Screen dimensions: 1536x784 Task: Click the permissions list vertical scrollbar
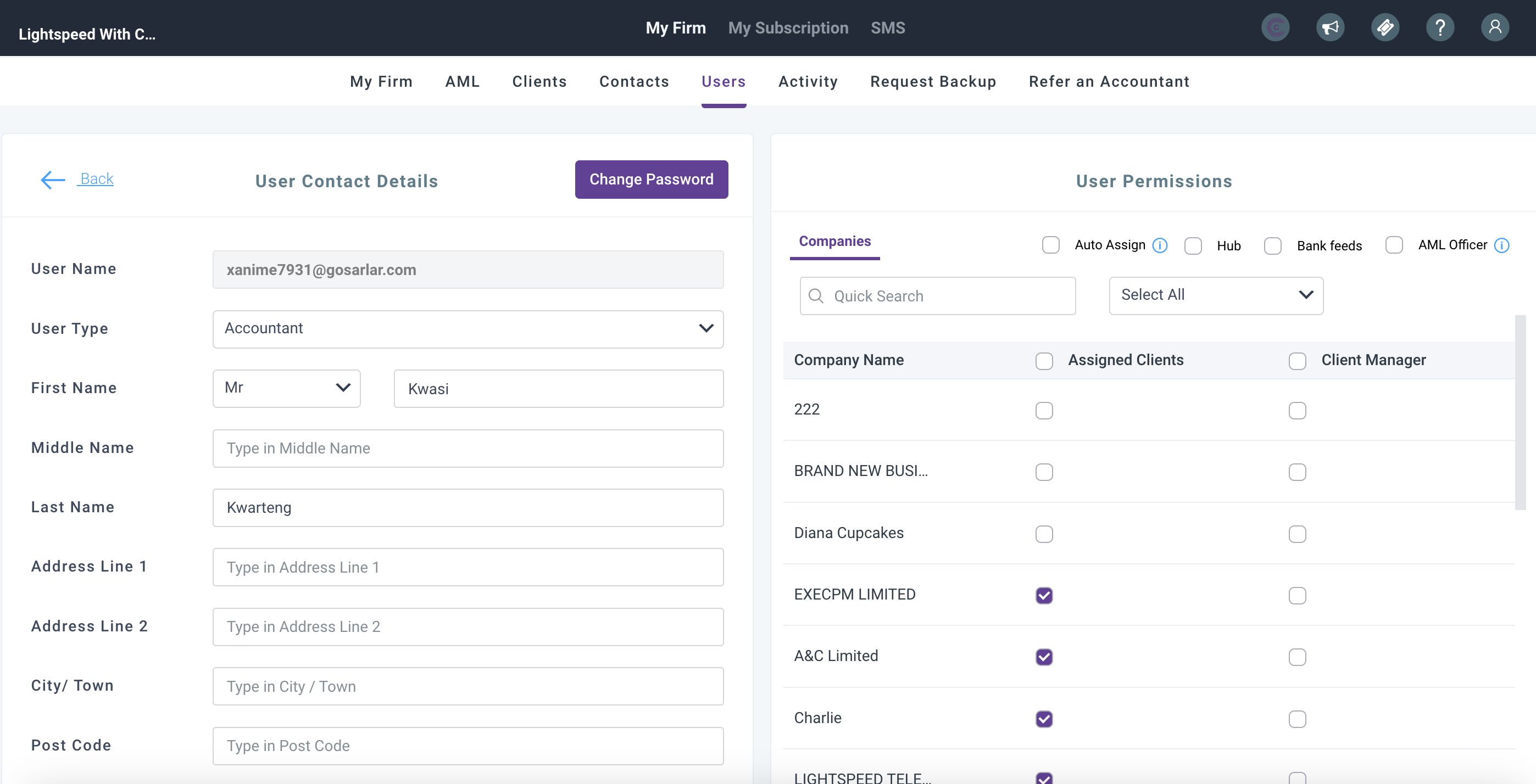click(x=1520, y=412)
